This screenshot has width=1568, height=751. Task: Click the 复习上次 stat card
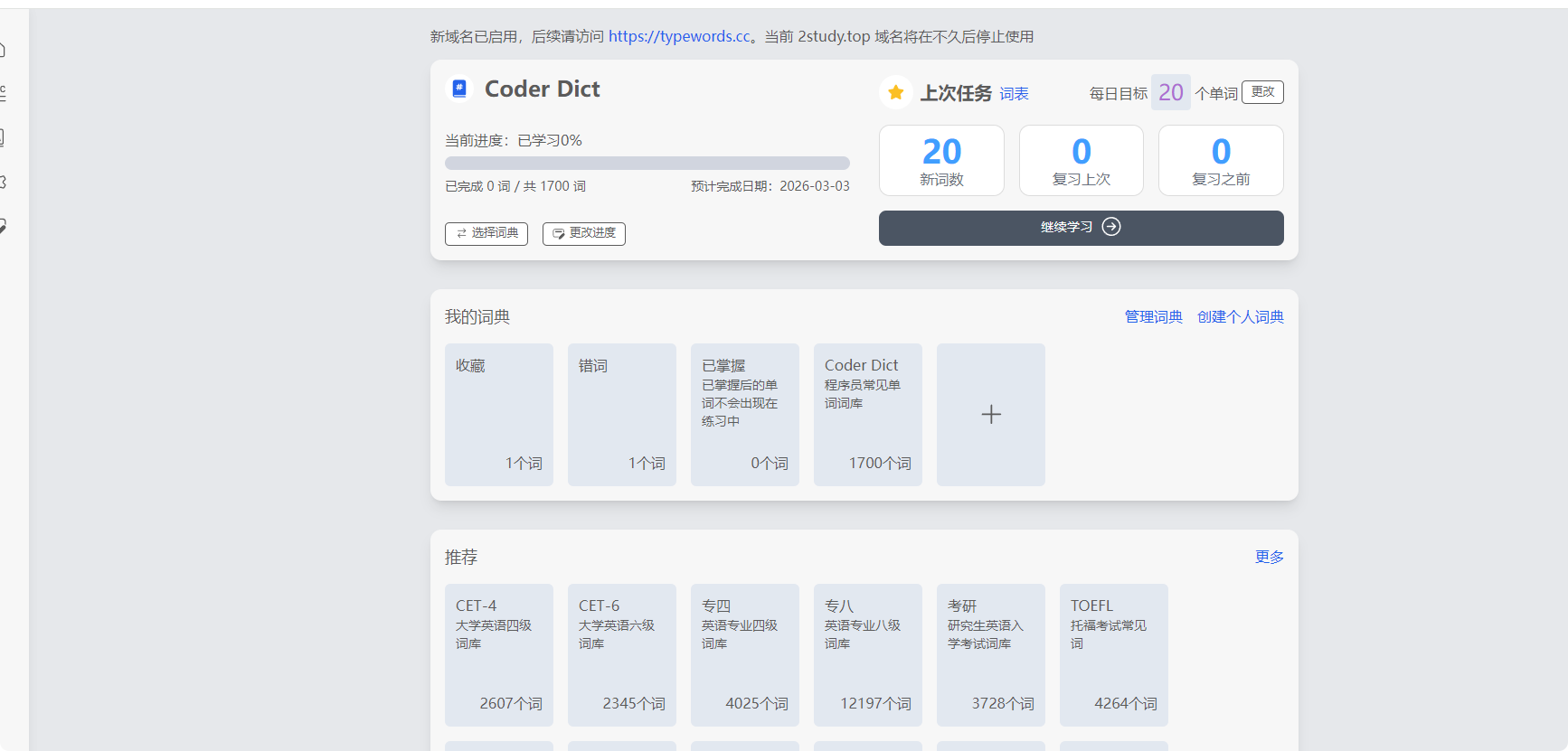click(1082, 160)
